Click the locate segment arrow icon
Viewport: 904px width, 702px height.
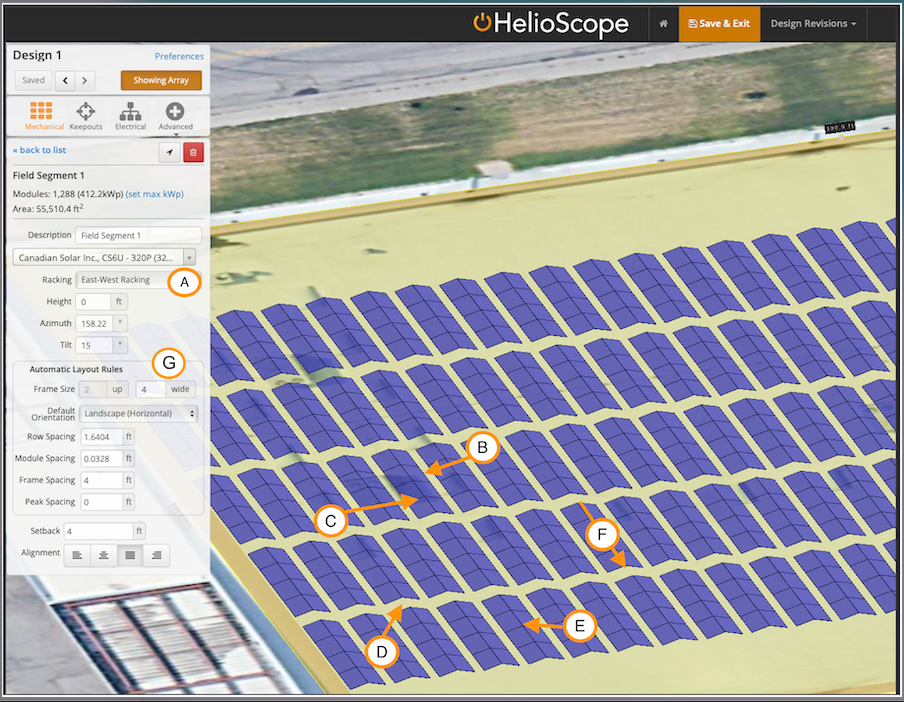(x=170, y=152)
